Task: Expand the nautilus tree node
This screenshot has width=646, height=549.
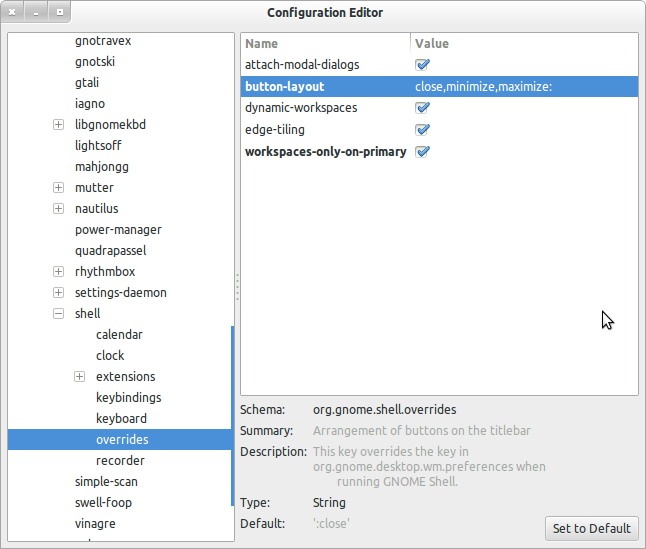Action: (58, 209)
